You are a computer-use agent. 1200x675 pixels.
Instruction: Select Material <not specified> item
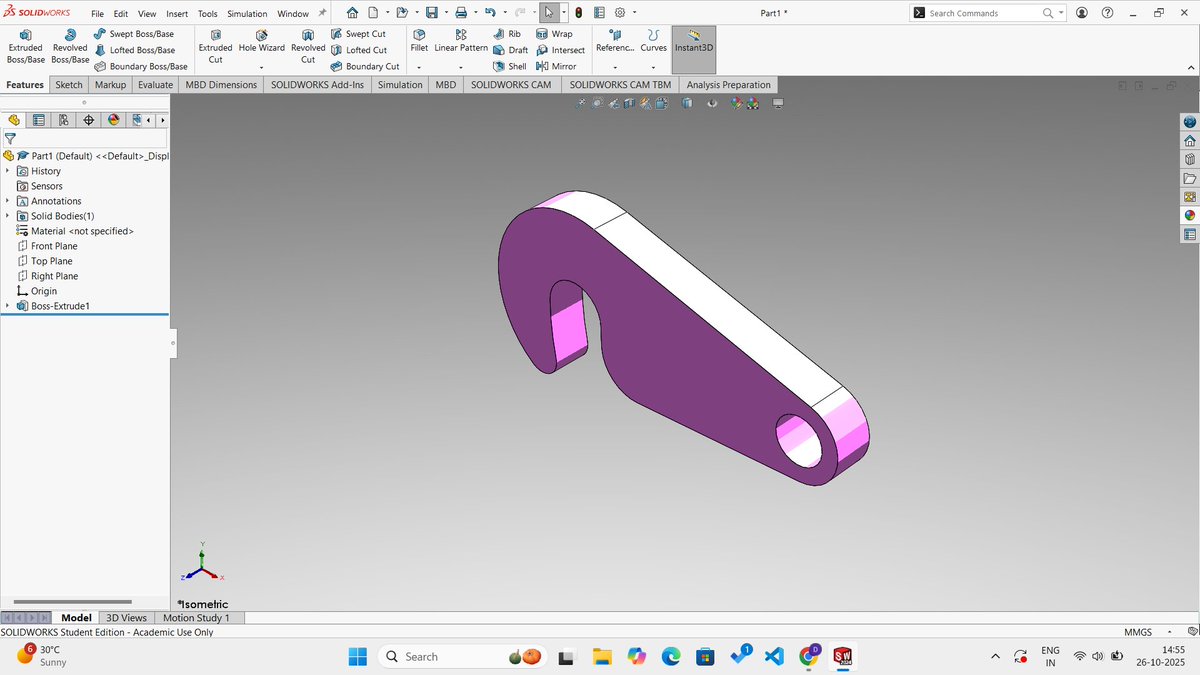(x=82, y=231)
